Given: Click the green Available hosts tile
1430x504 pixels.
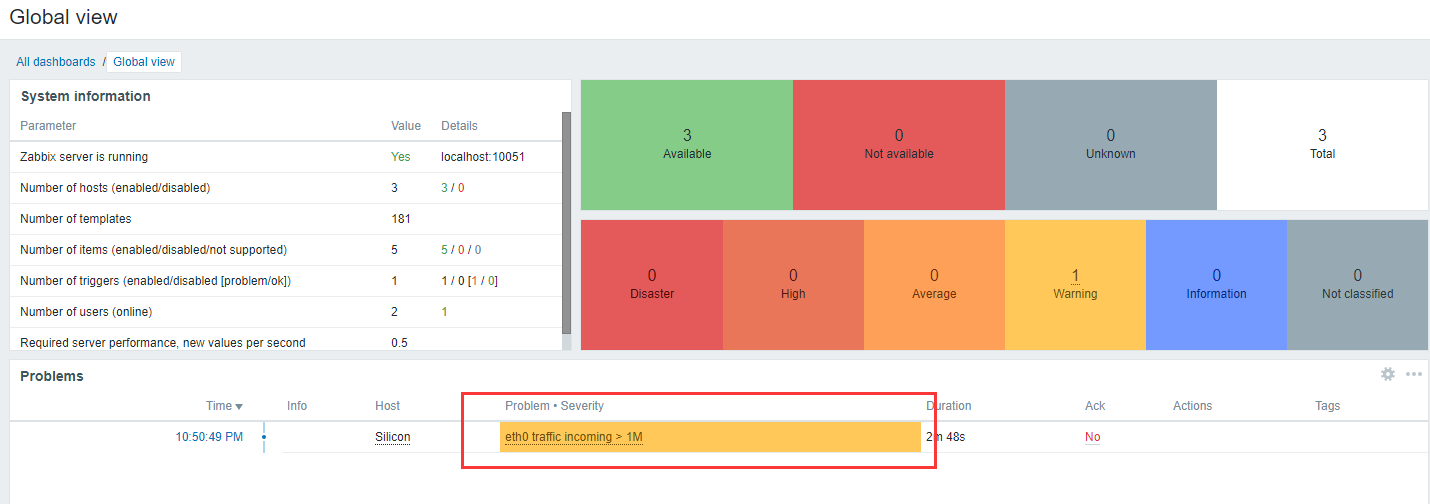Looking at the screenshot, I should click(x=687, y=144).
